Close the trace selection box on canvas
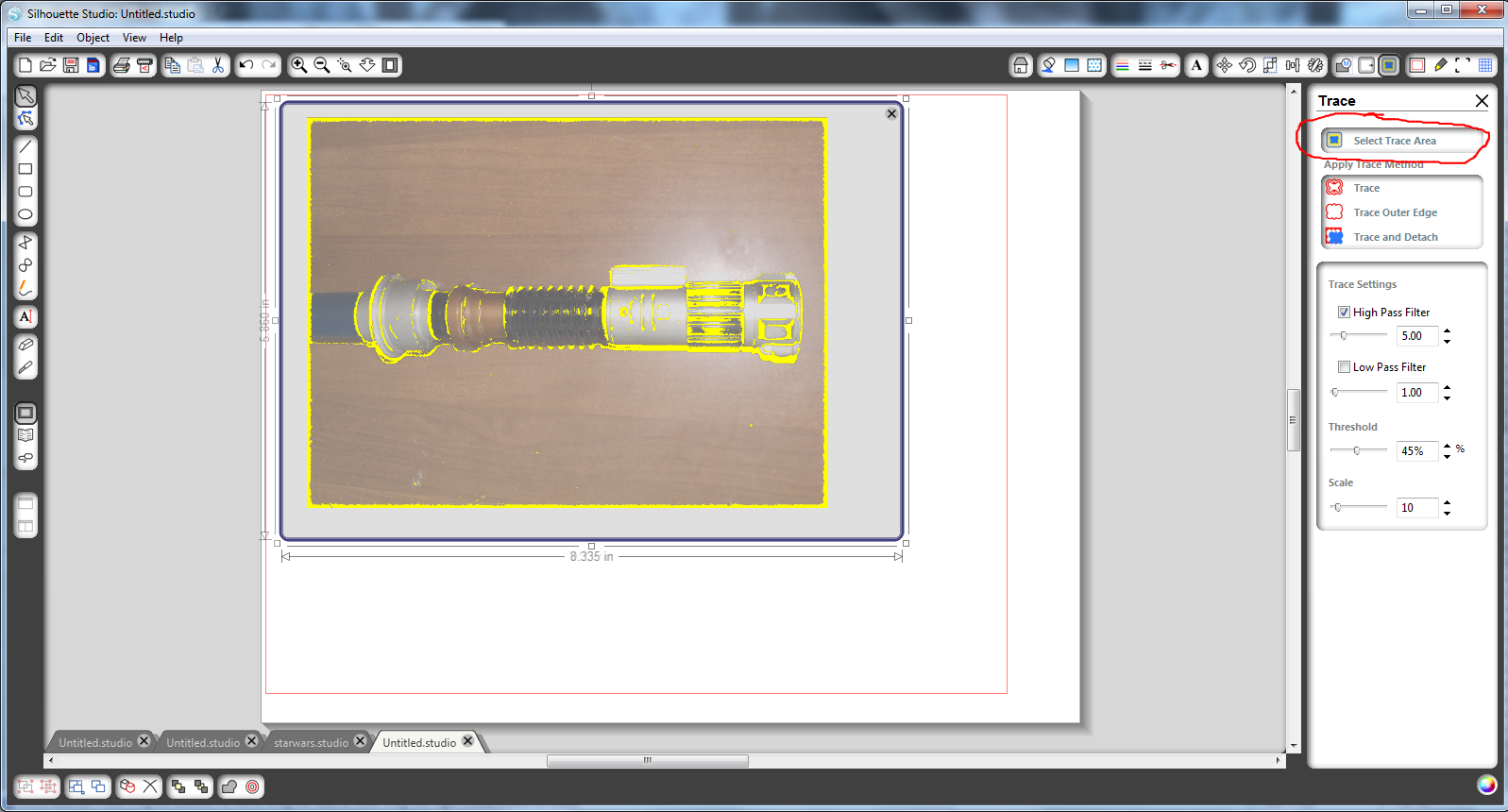1508x812 pixels. pos(891,113)
